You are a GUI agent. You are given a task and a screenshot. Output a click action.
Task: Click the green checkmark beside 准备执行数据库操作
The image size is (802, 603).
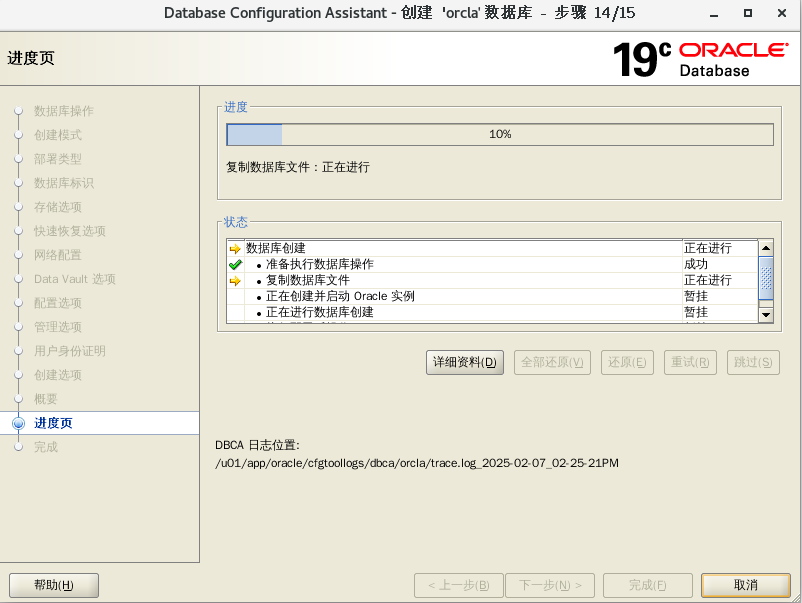235,265
